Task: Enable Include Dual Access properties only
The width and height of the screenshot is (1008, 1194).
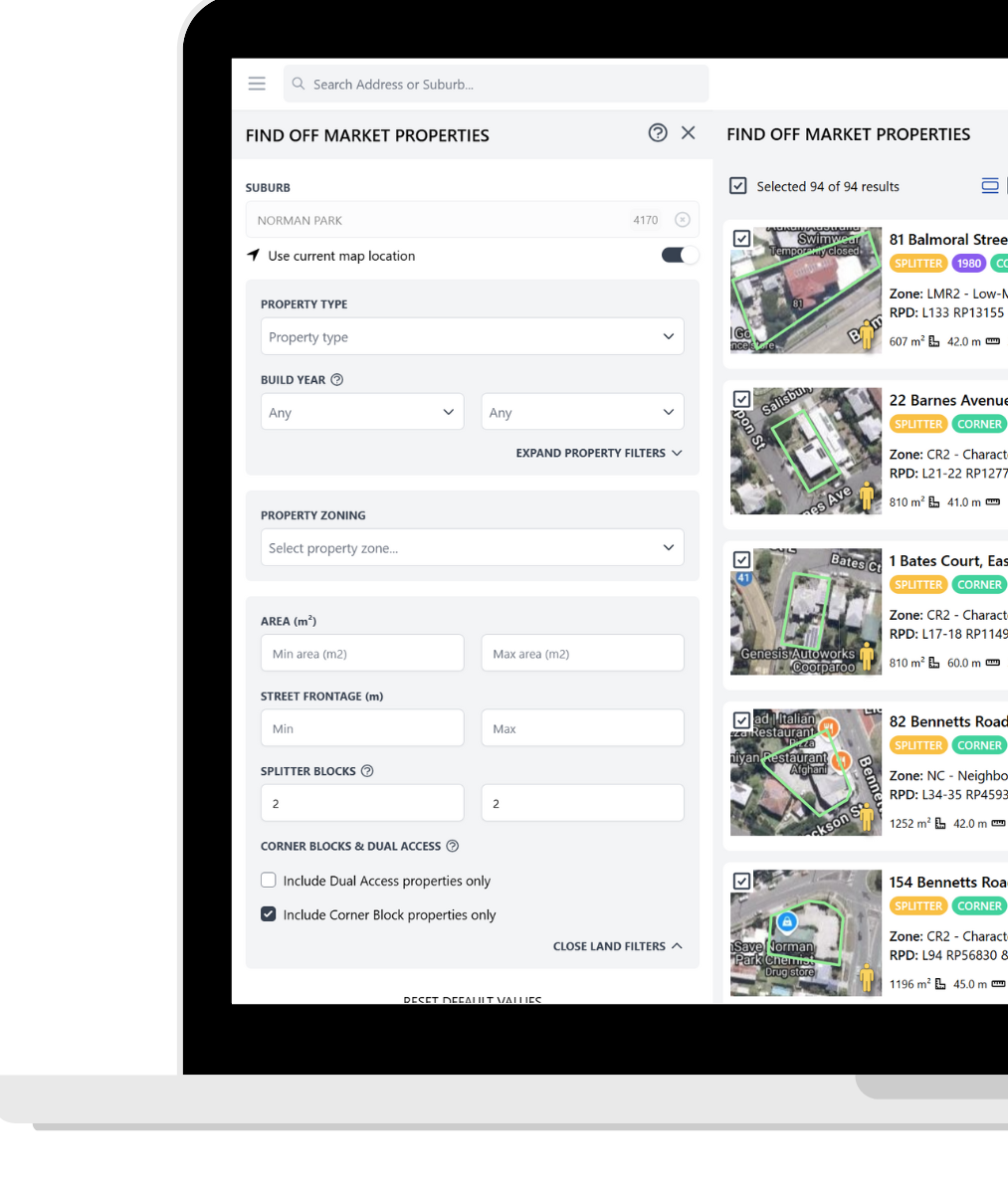Action: pos(269,880)
